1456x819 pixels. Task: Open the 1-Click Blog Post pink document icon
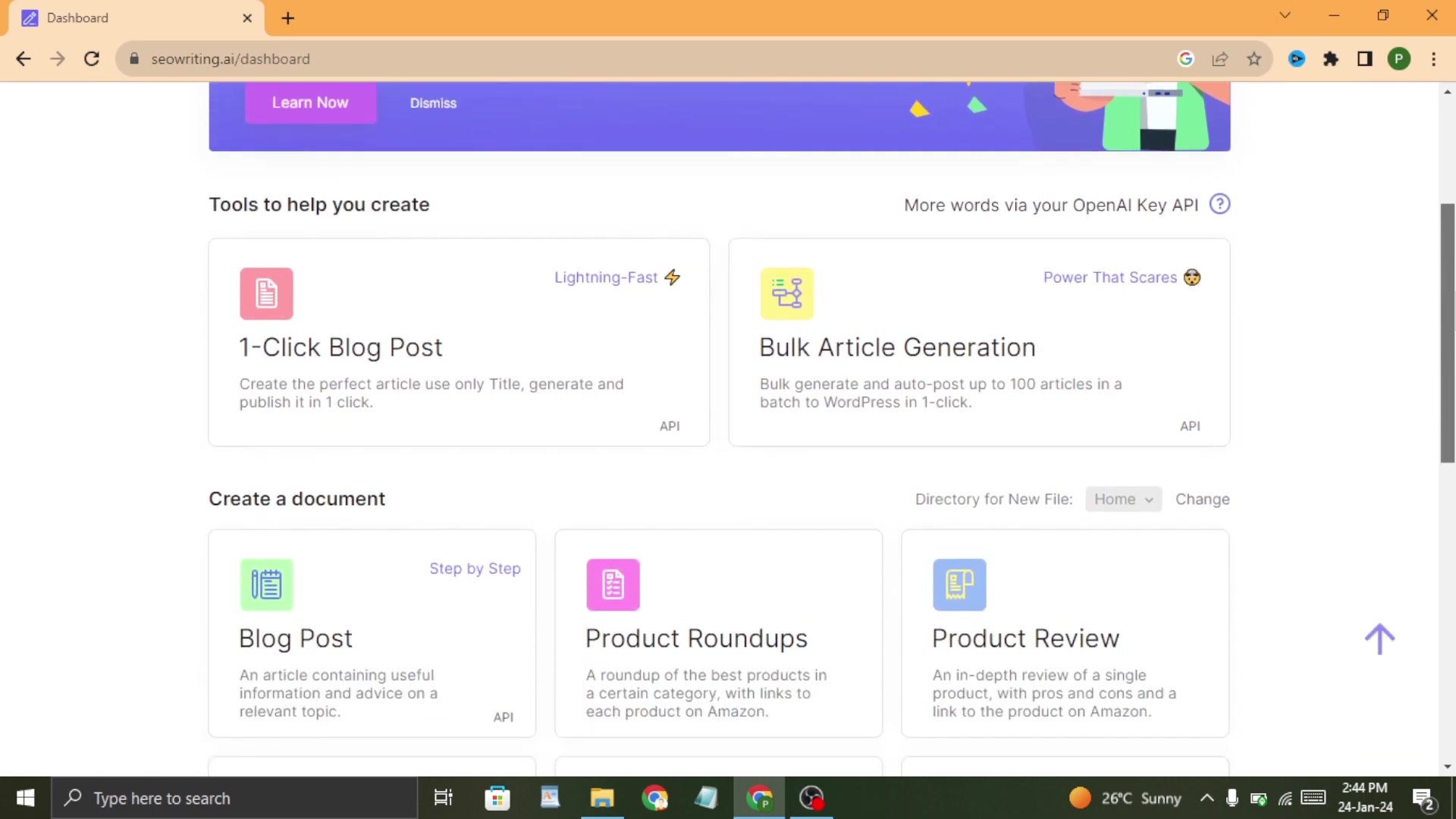pos(266,293)
